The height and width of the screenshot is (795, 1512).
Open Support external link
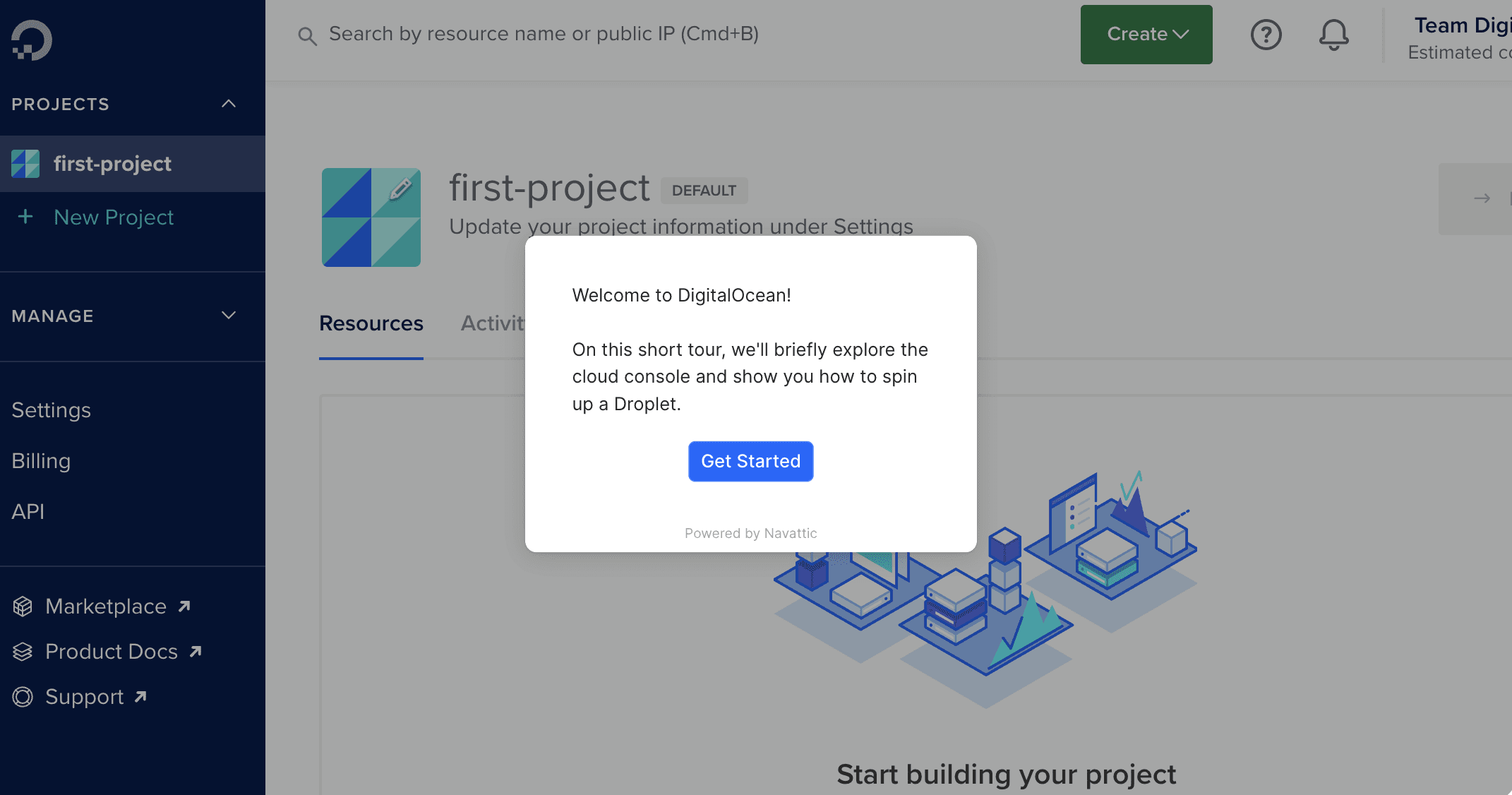pos(85,697)
